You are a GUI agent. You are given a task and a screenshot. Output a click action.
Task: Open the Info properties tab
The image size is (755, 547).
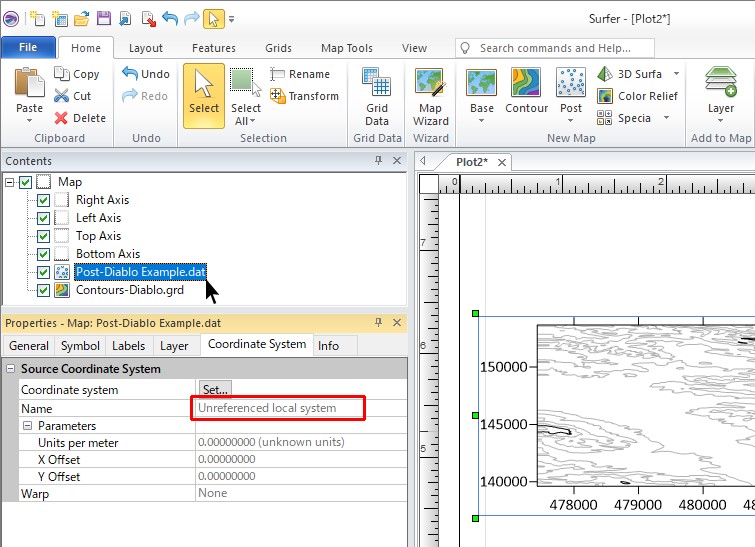(x=328, y=346)
